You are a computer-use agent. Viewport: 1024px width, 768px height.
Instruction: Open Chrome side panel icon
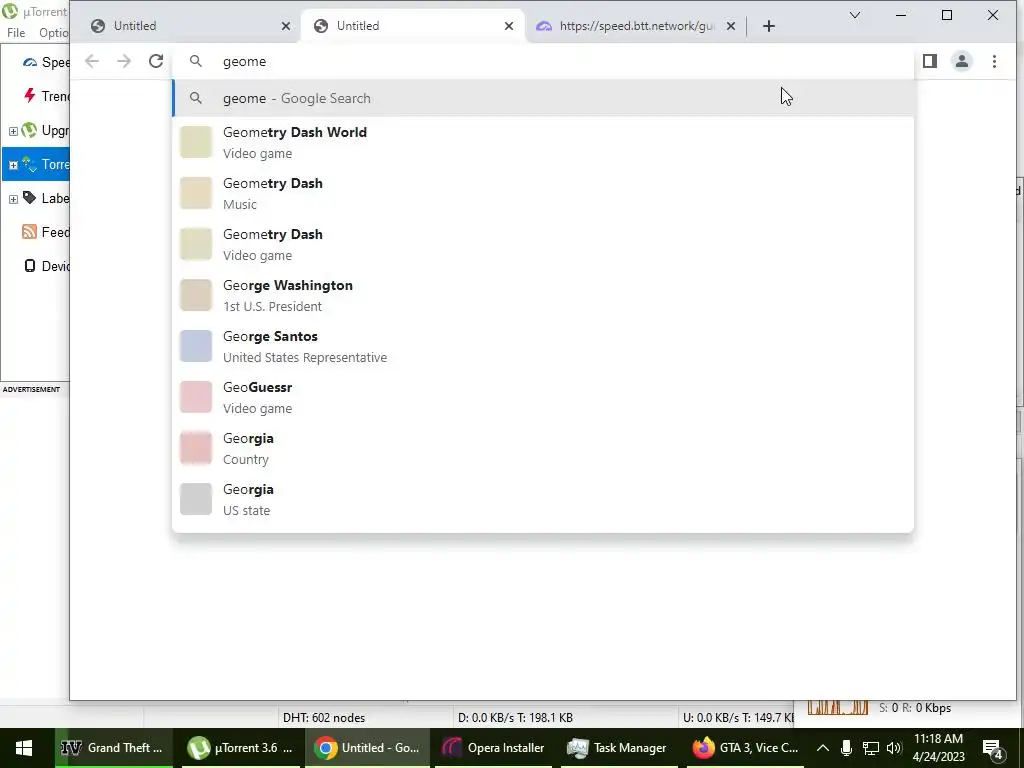point(930,61)
